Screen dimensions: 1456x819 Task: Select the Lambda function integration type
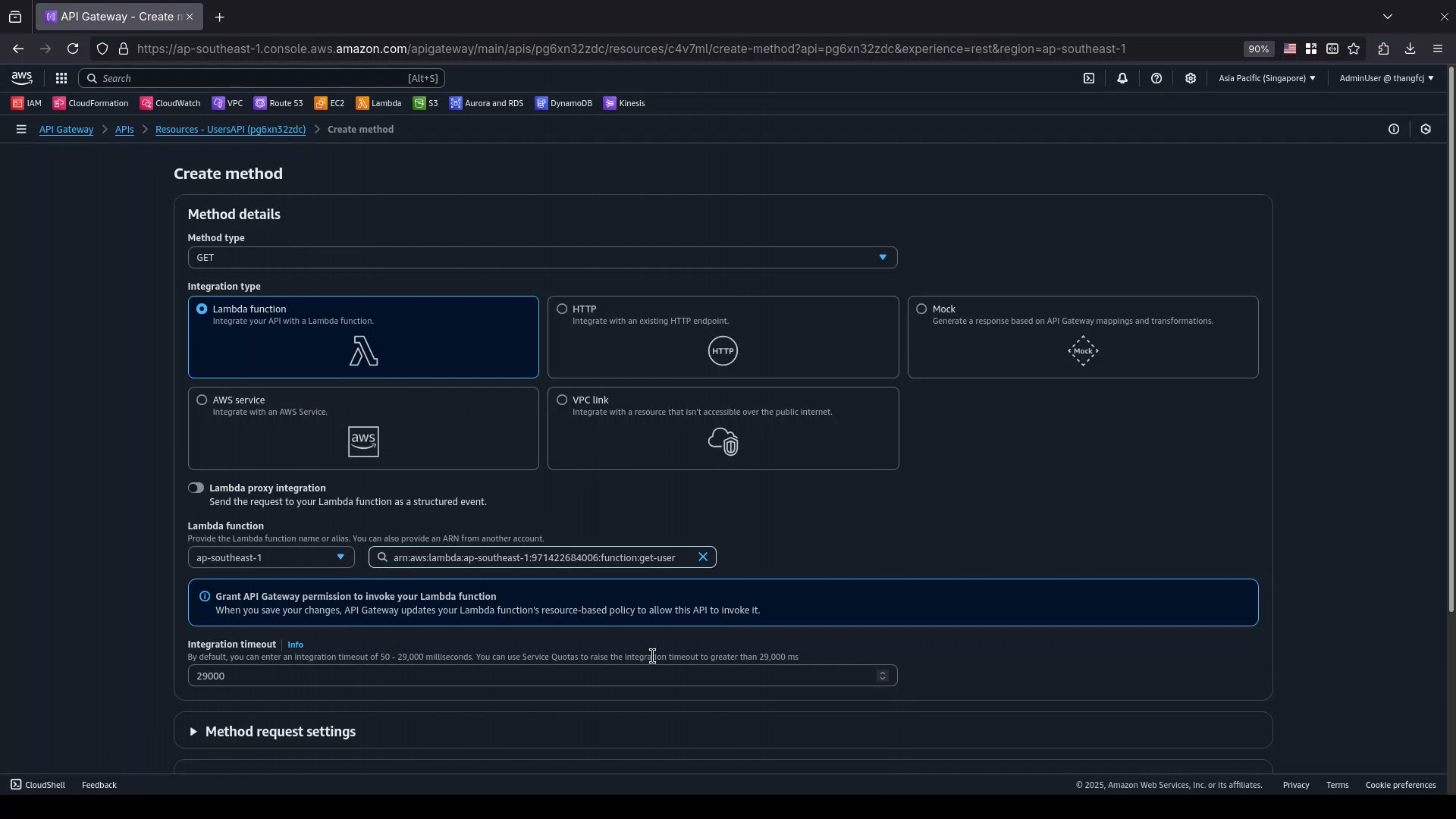(x=363, y=337)
